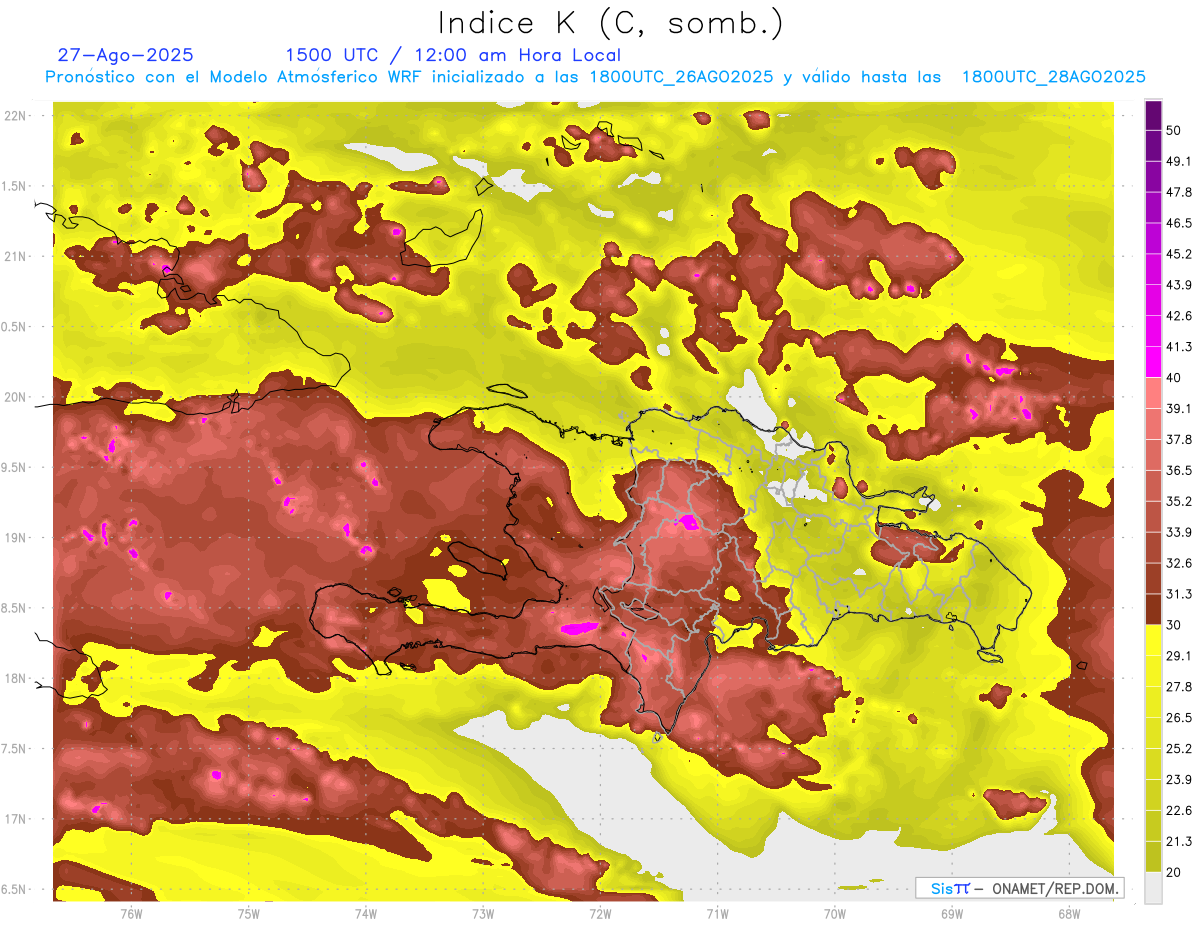
Task: Click the '19N' latitude label
Action: [16, 538]
